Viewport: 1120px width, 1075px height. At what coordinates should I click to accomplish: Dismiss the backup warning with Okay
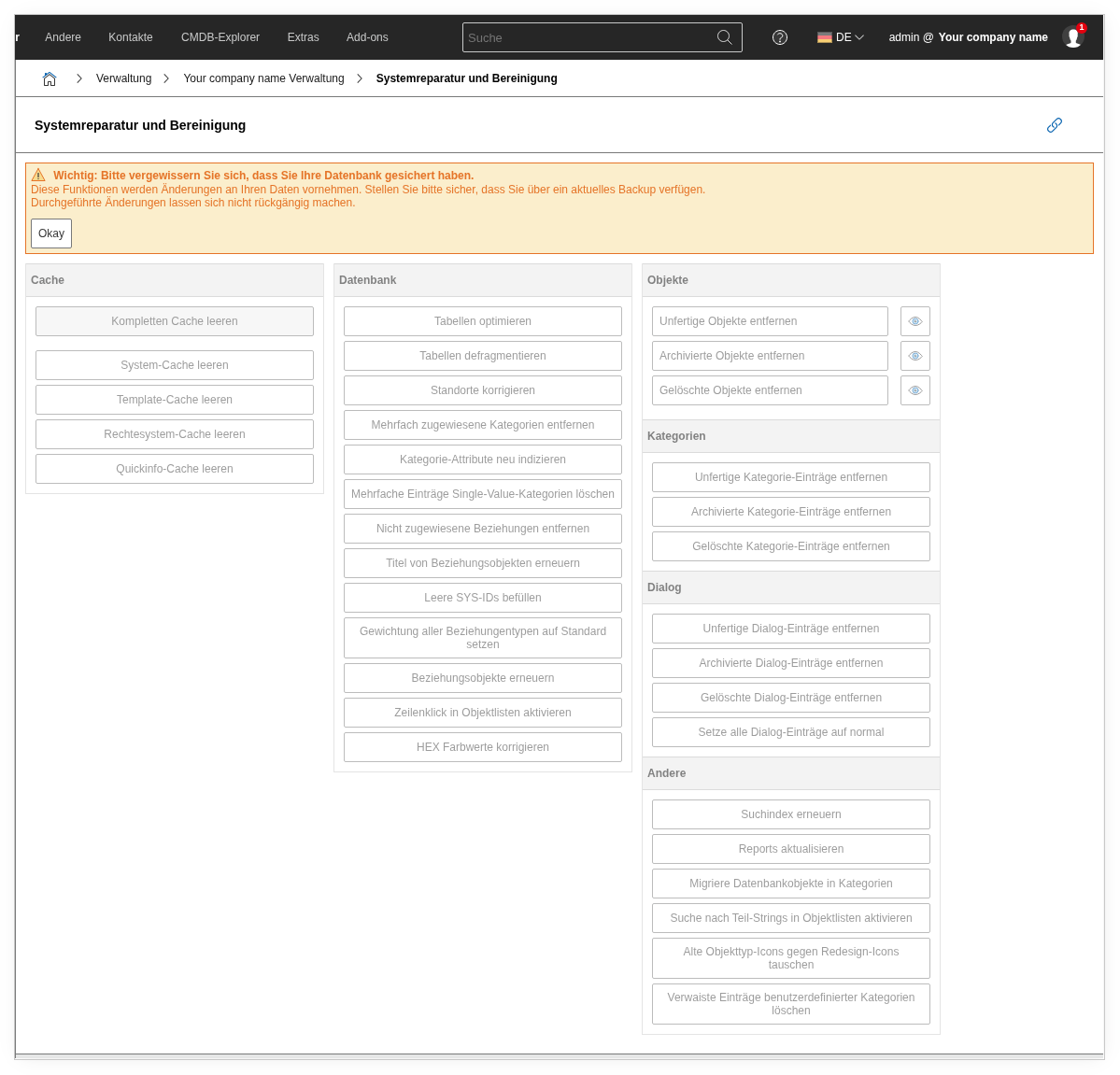click(x=51, y=233)
